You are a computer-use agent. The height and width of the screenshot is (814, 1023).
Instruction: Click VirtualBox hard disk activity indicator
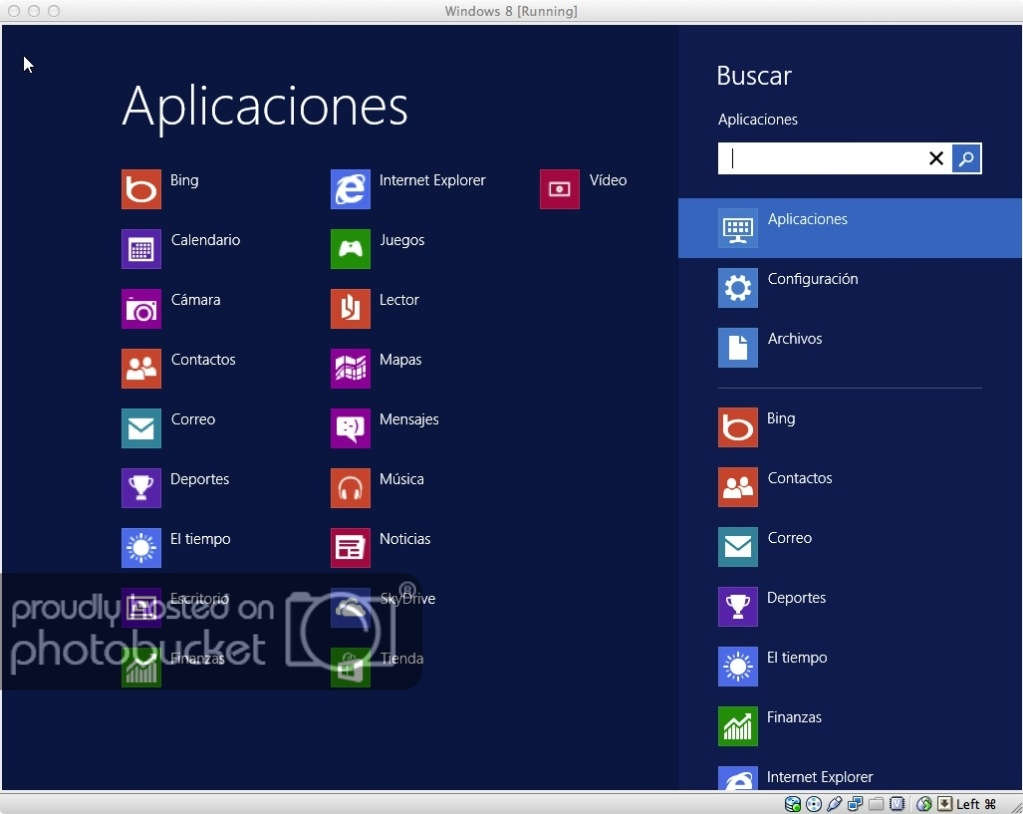(x=793, y=804)
